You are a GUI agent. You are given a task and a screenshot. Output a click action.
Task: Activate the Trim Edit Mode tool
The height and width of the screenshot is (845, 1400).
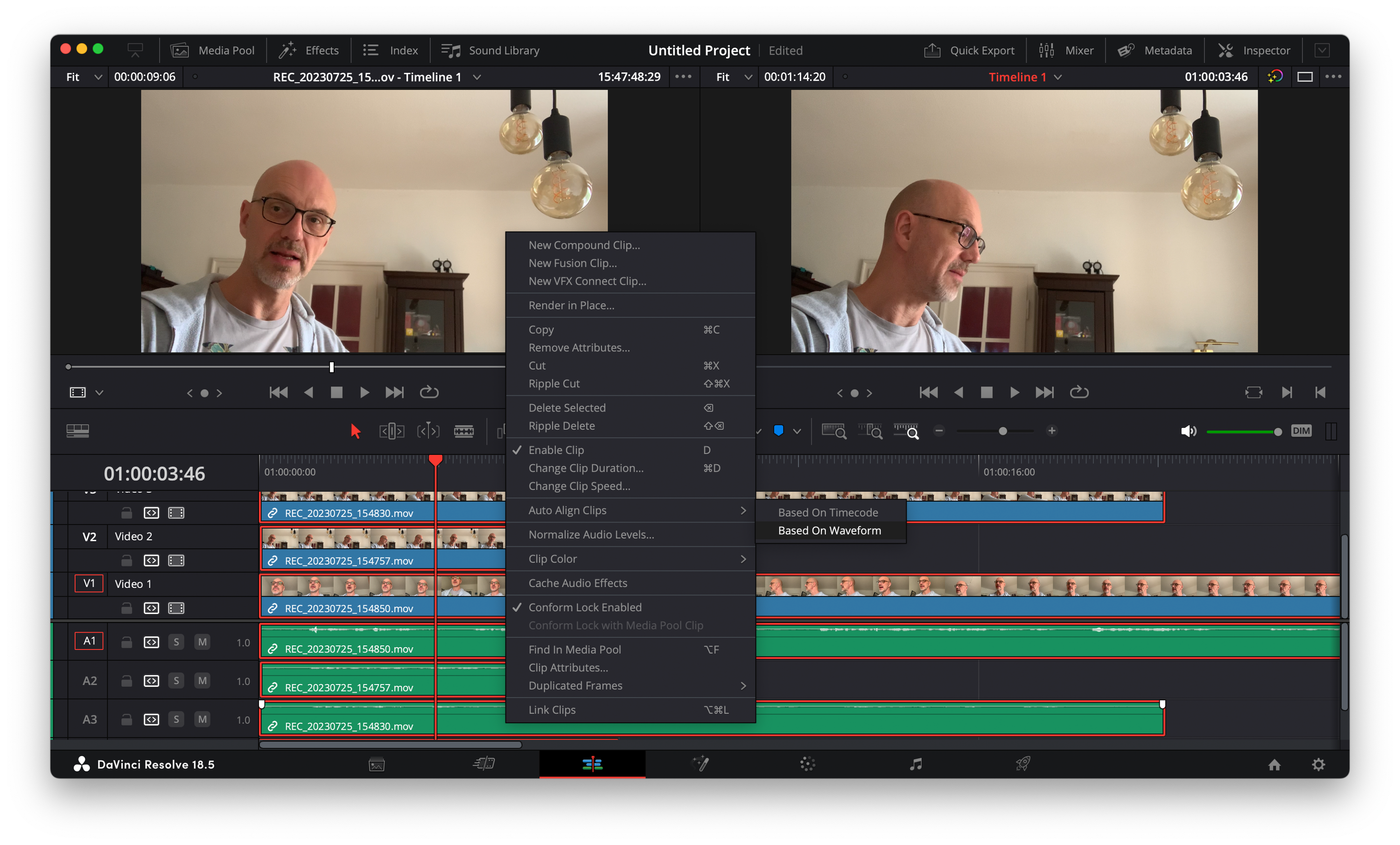coord(392,431)
